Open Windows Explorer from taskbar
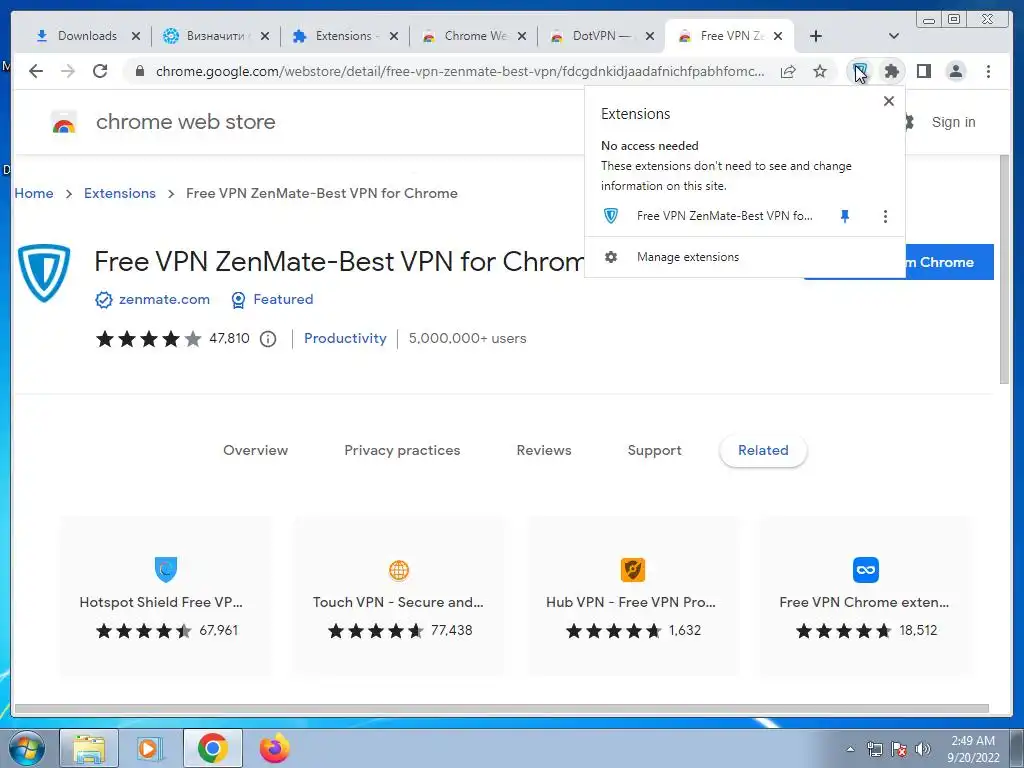 [89, 748]
